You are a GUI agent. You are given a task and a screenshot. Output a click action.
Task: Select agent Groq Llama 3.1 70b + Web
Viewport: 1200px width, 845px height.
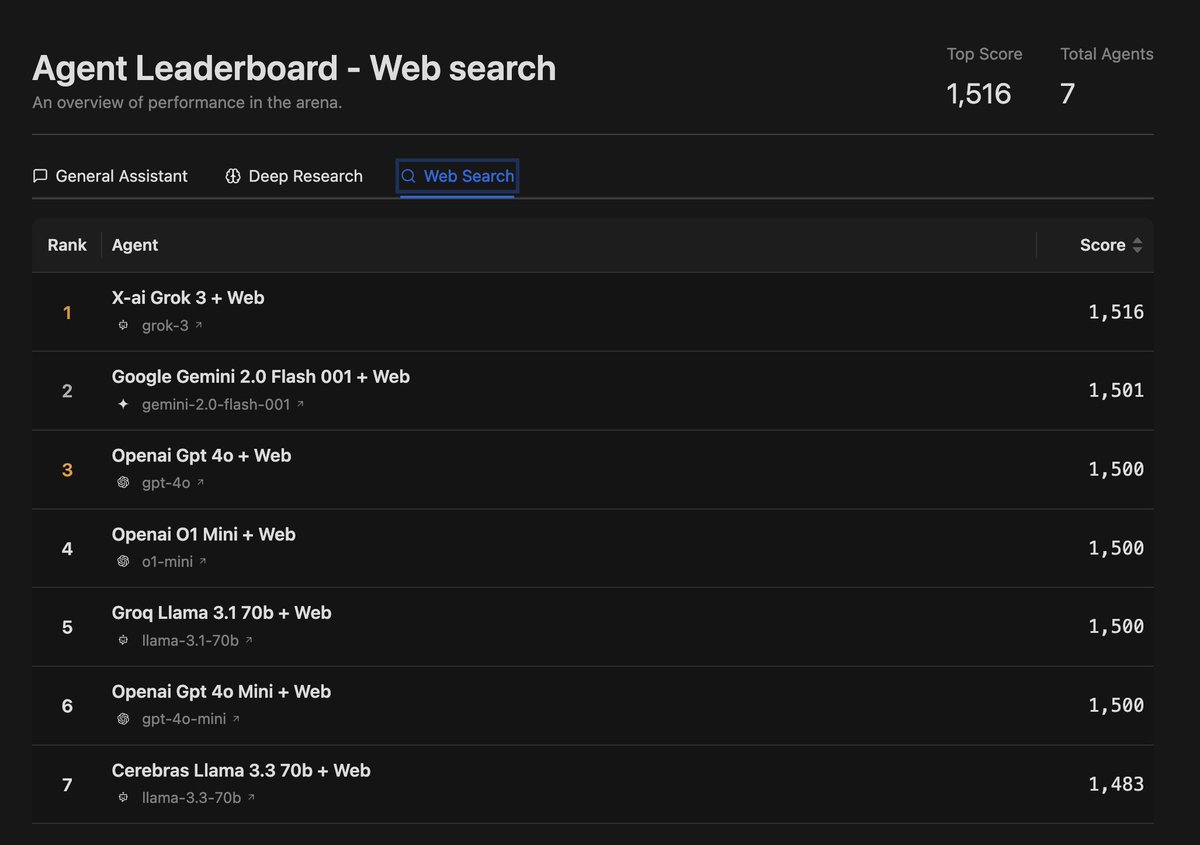[x=221, y=613]
